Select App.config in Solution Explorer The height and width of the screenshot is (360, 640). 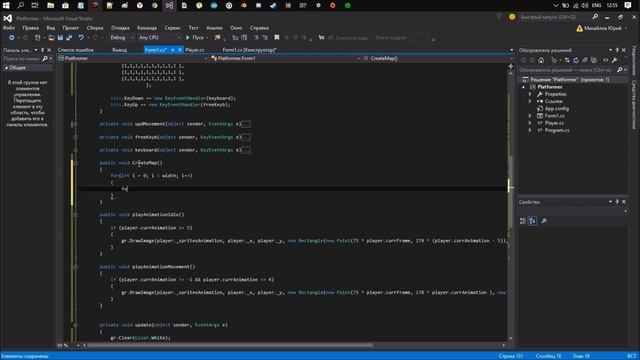click(556, 109)
